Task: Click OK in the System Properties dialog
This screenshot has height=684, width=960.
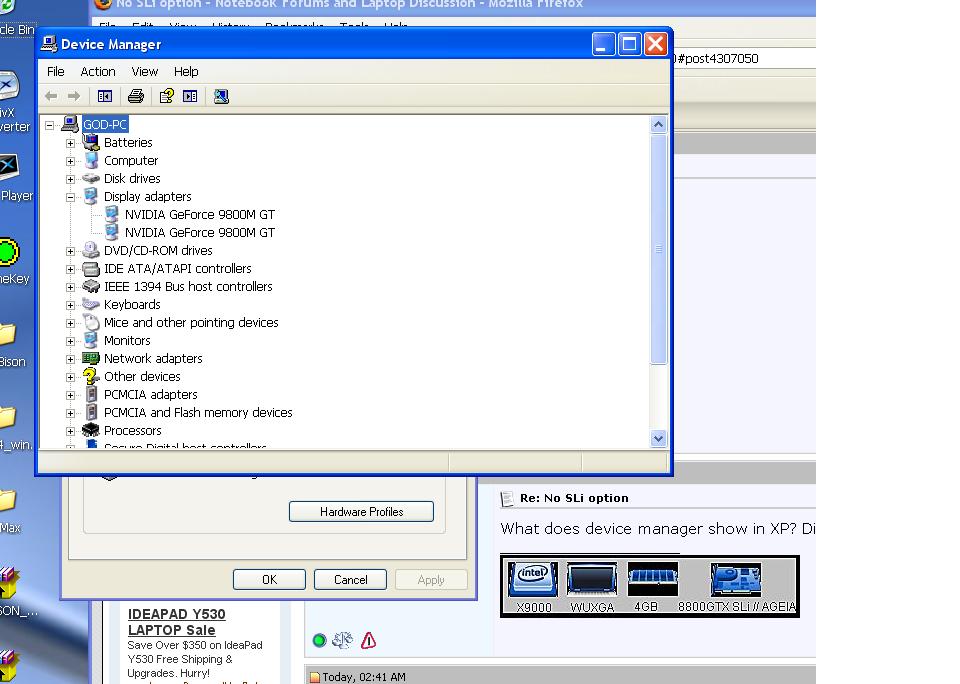Action: pos(269,579)
